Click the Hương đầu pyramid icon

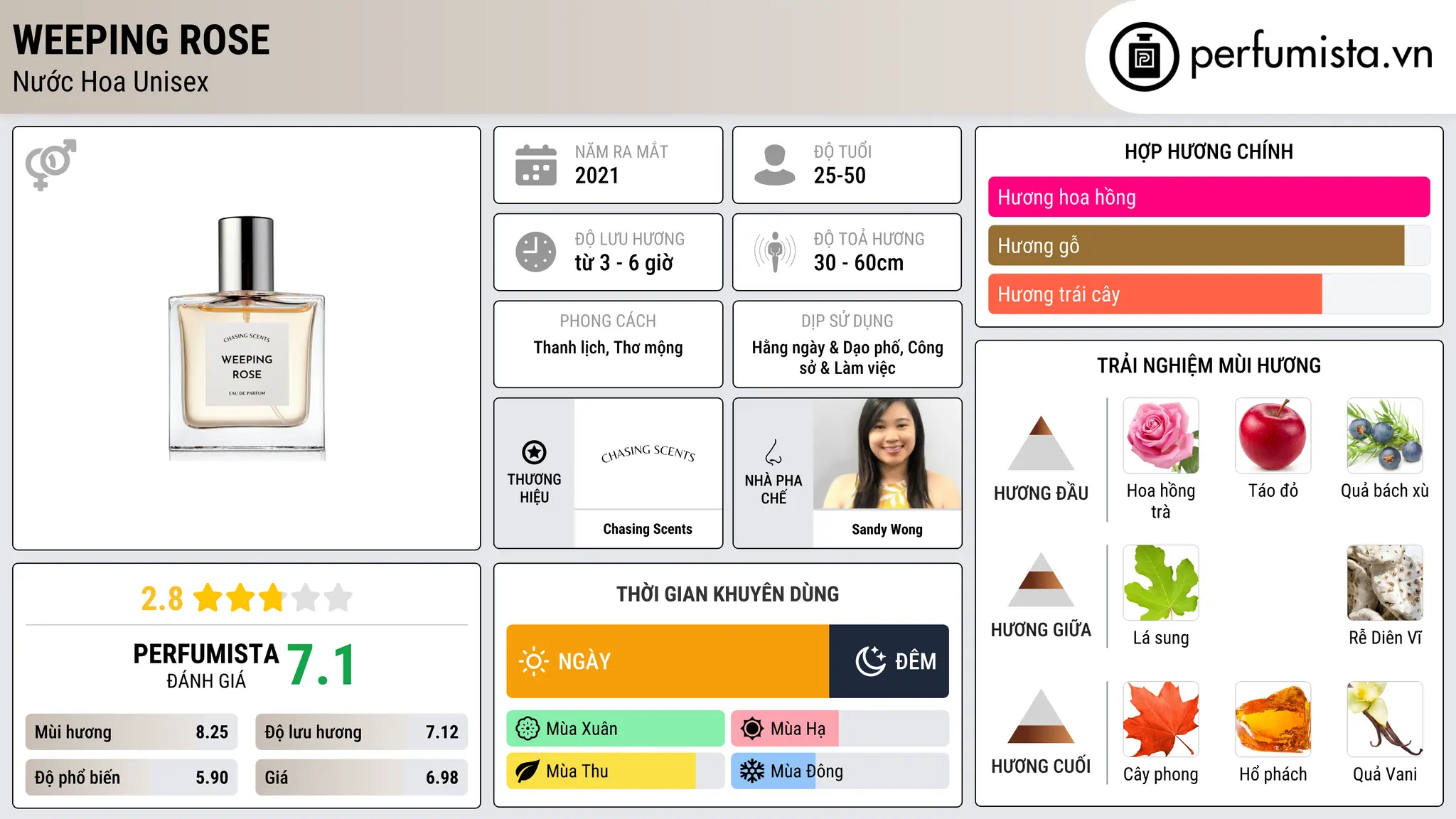coord(1042,443)
